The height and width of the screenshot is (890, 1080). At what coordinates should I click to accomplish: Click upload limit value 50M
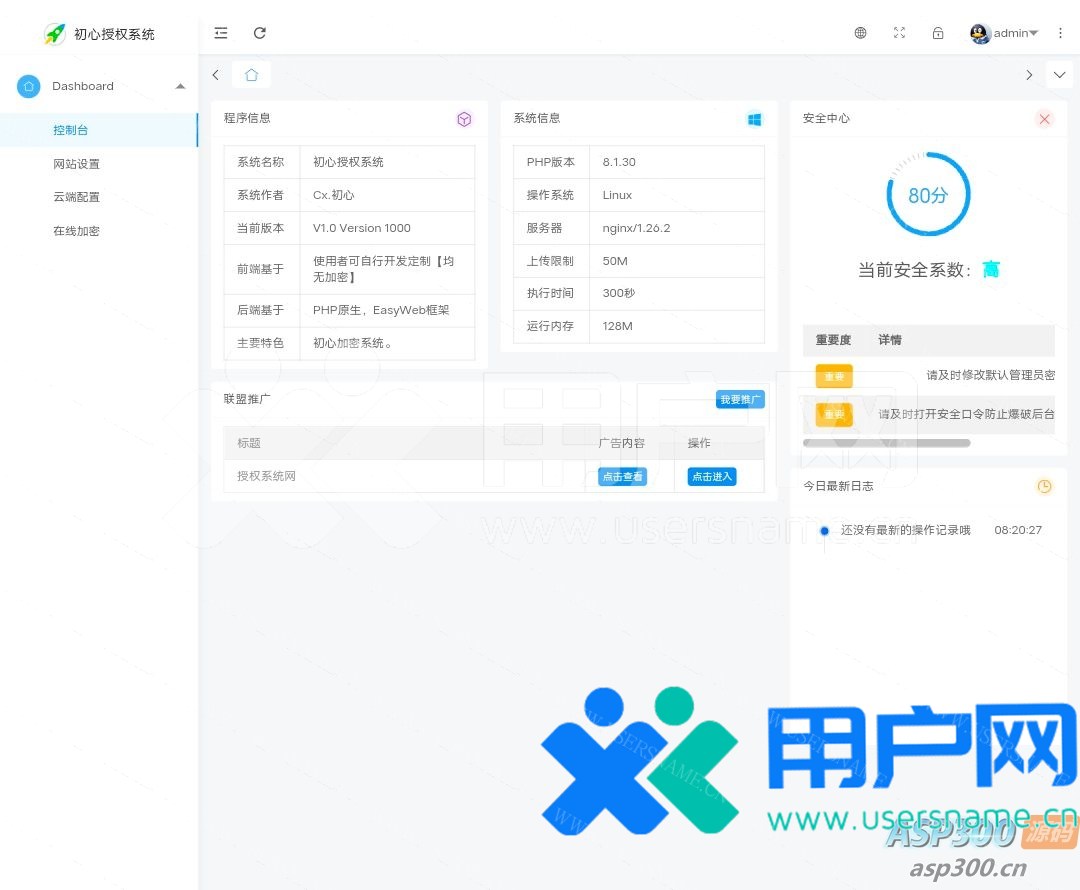click(x=614, y=261)
